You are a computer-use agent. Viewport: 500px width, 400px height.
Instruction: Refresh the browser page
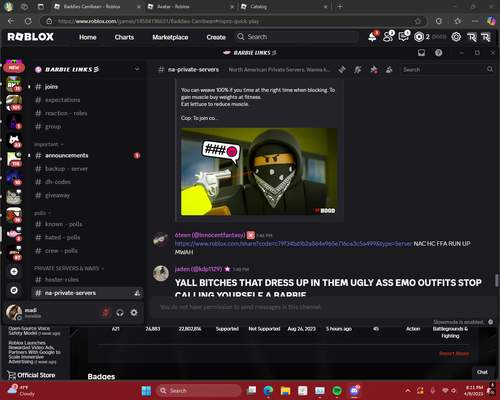click(28, 21)
